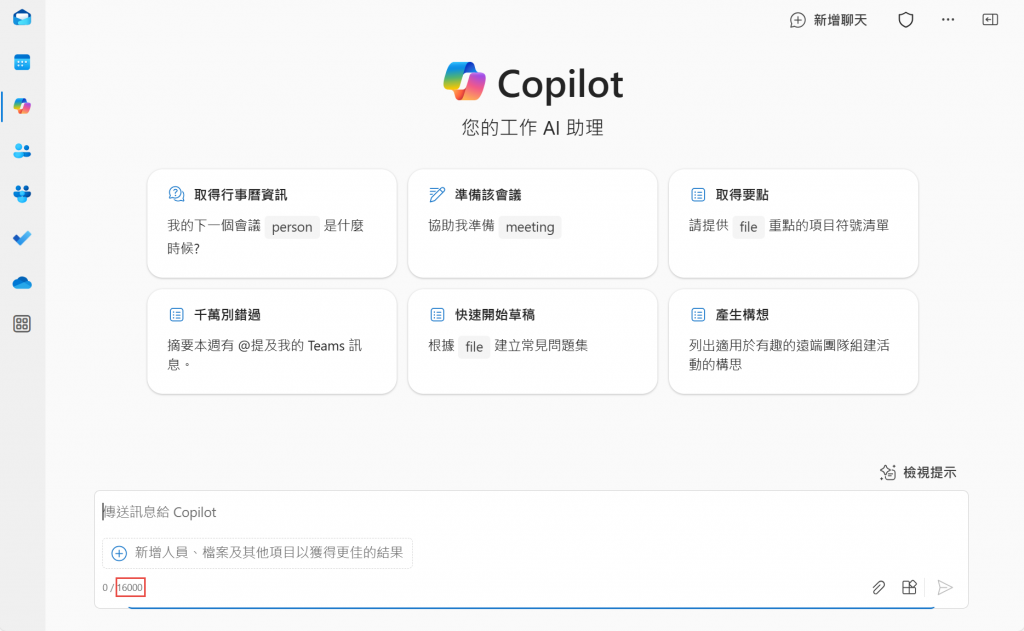Open 檢視提示 to view prompts
Viewport: 1024px width, 631px height.
[x=918, y=472]
